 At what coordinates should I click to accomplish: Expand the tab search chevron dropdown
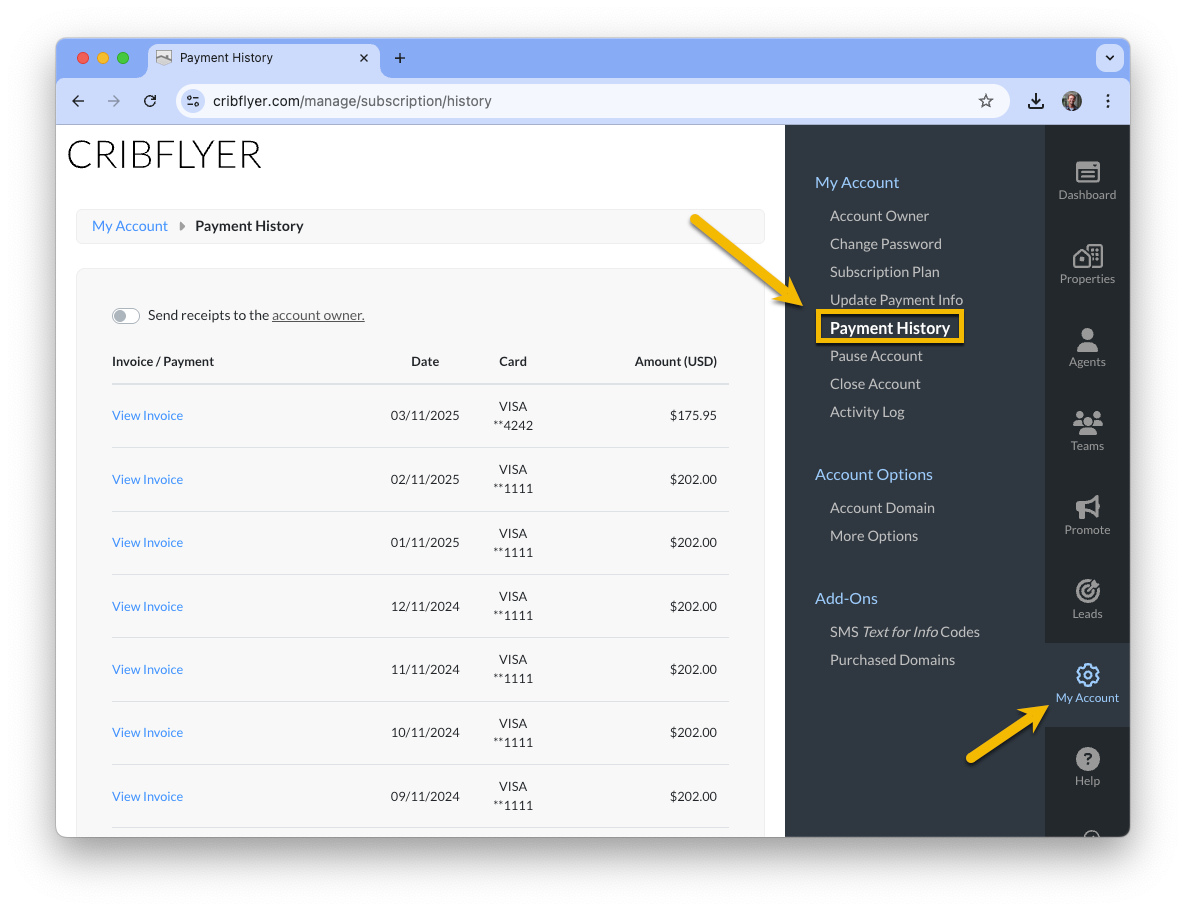(x=1109, y=58)
